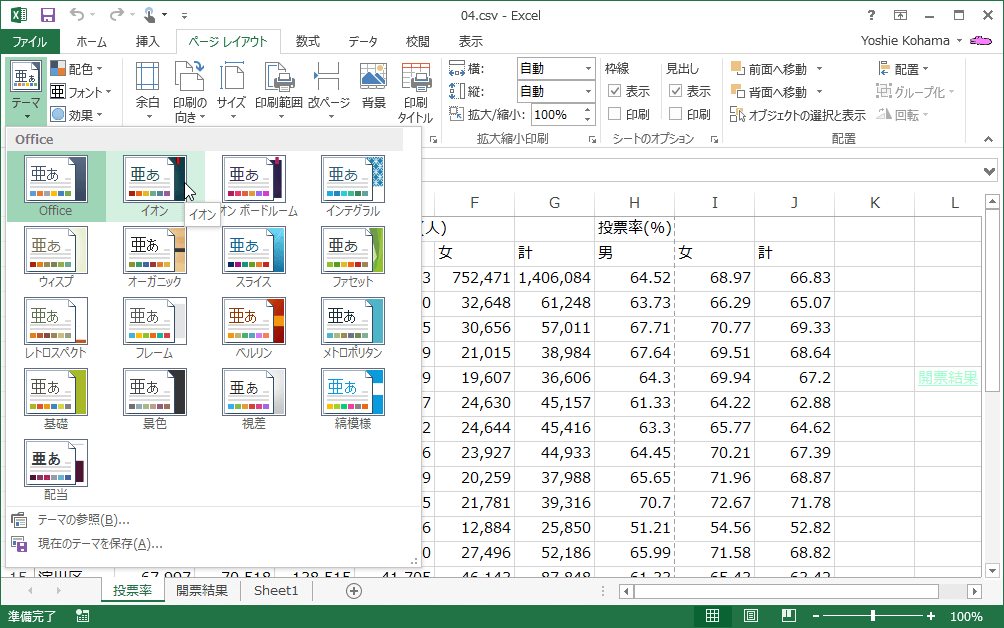Image resolution: width=1004 pixels, height=628 pixels.
Task: Switch to Normal view icon in status bar
Action: [x=712, y=616]
